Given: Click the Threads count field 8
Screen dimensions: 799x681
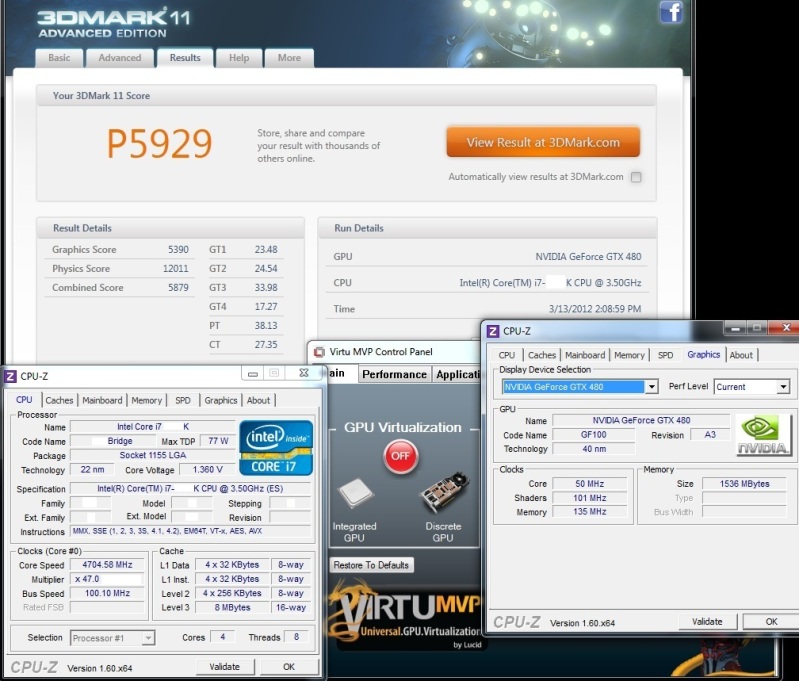Looking at the screenshot, I should [x=296, y=637].
